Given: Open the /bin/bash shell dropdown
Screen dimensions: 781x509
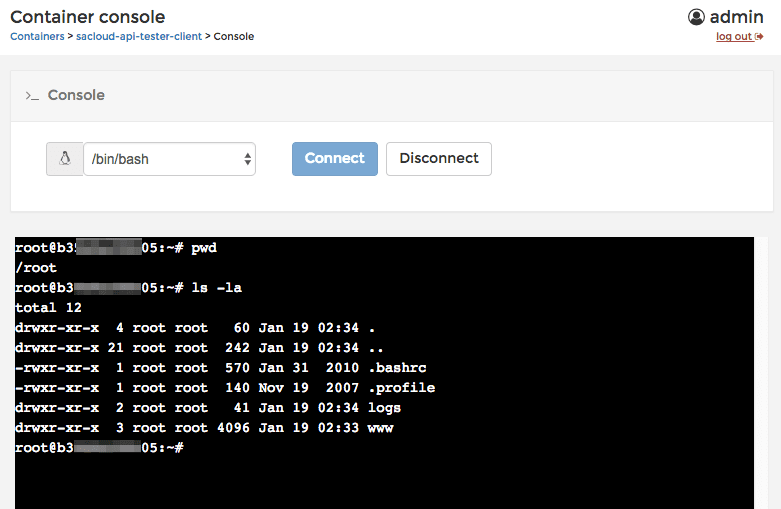Looking at the screenshot, I should [x=169, y=159].
